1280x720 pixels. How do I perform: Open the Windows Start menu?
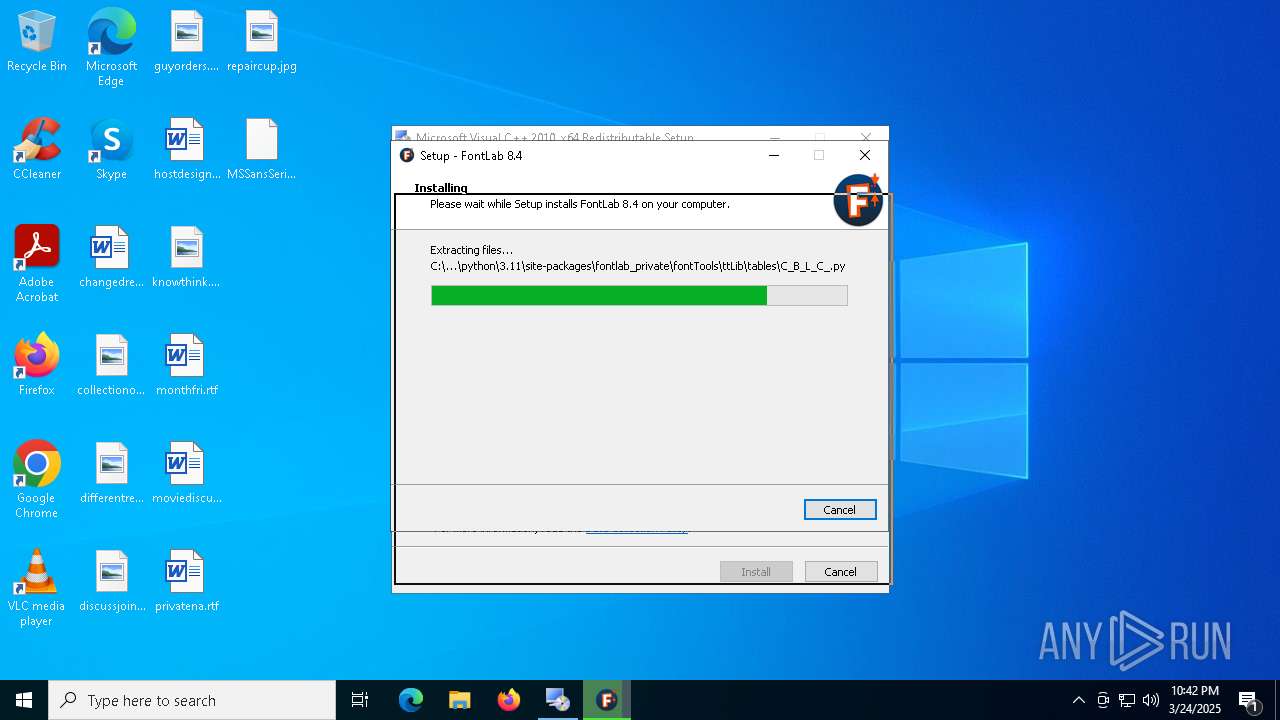pos(24,700)
